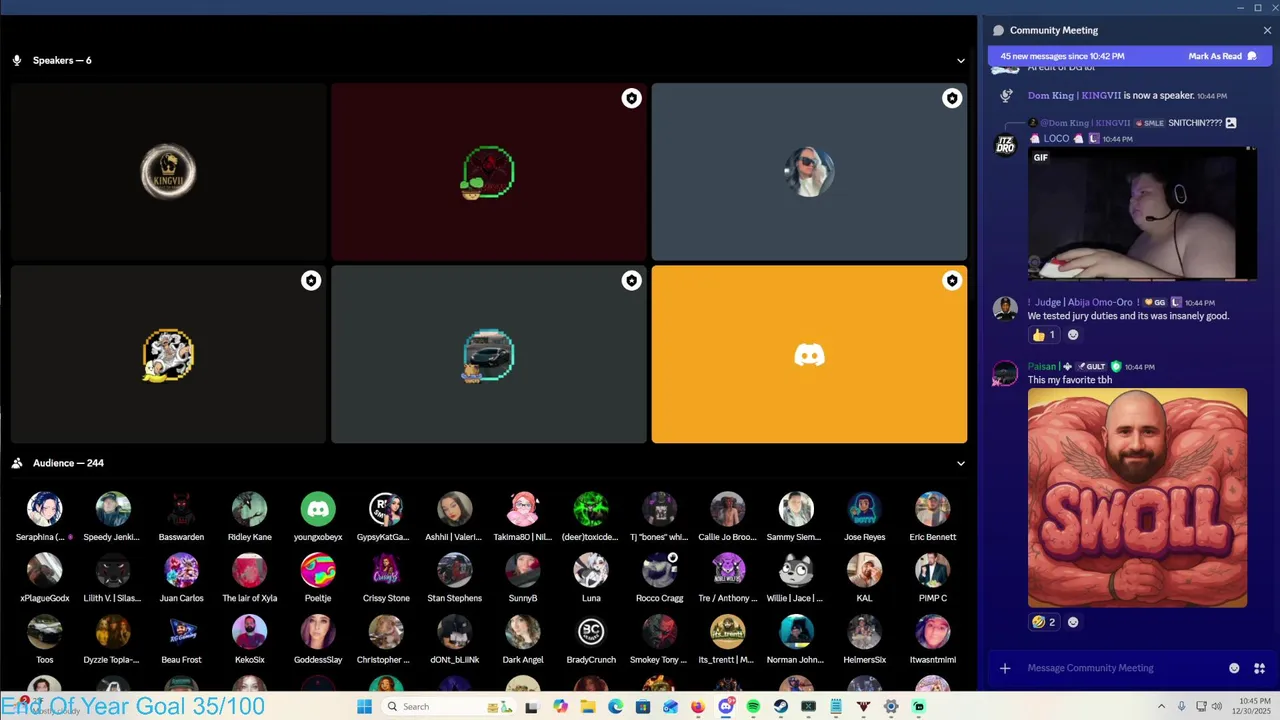
Task: Open Microsoft Store from the taskbar
Action: click(643, 707)
